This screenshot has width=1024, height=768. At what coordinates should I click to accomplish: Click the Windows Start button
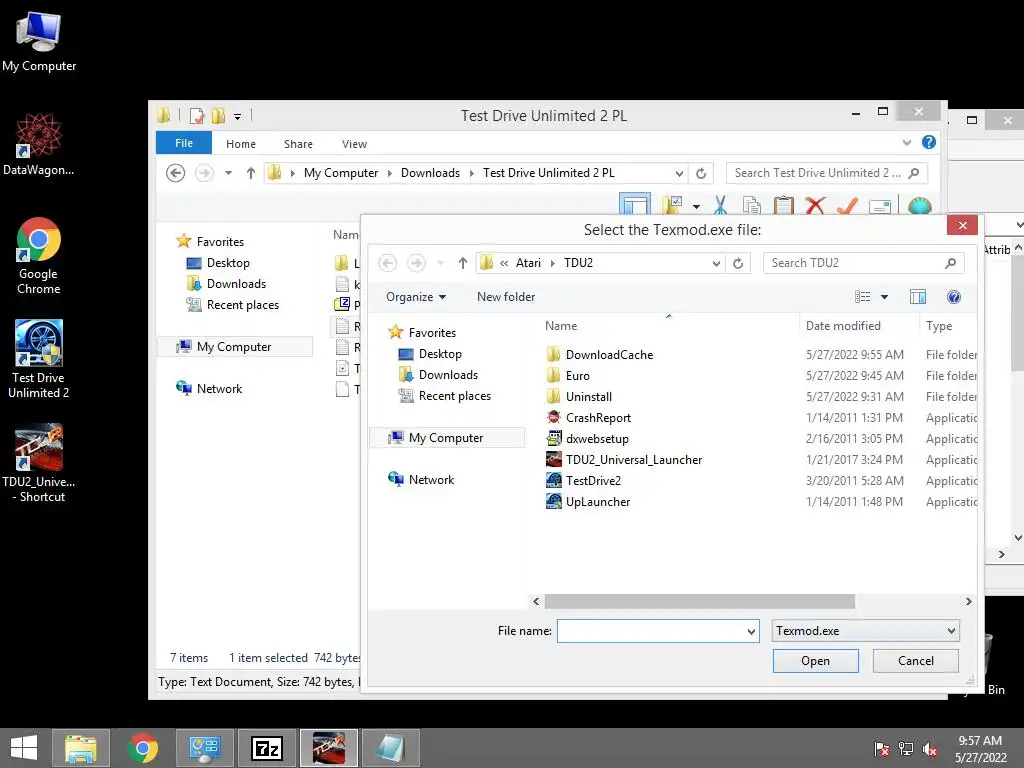24,748
